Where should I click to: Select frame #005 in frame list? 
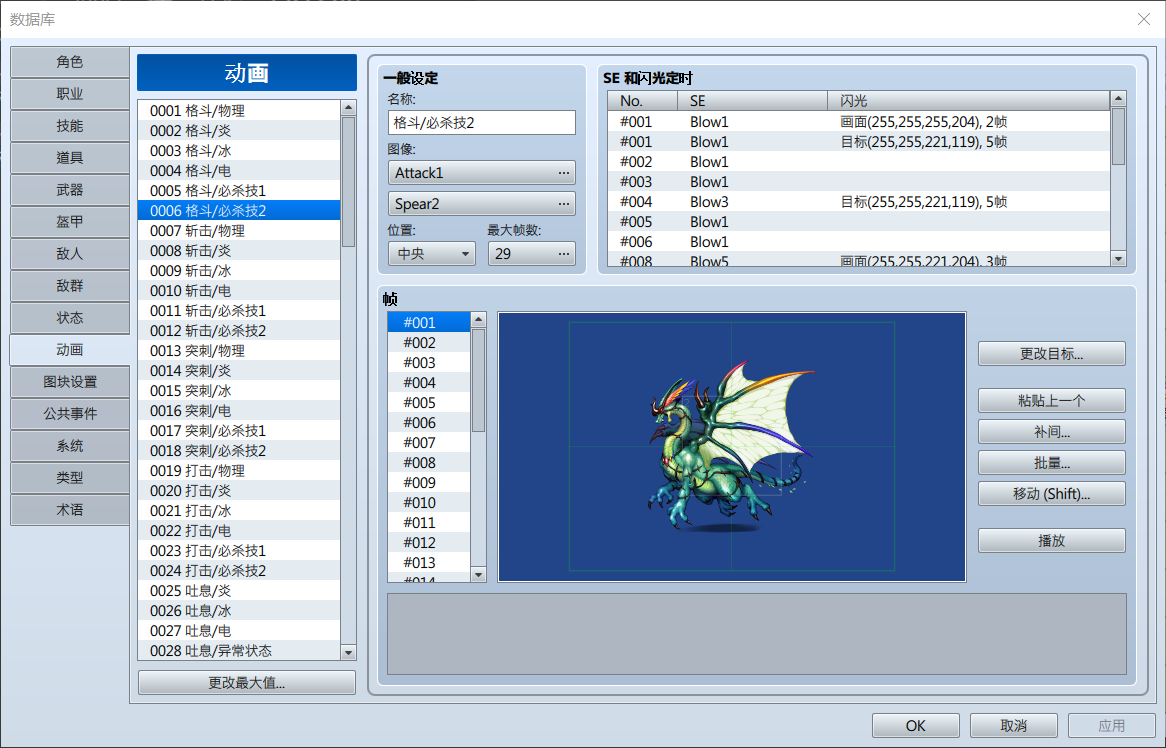tap(429, 403)
